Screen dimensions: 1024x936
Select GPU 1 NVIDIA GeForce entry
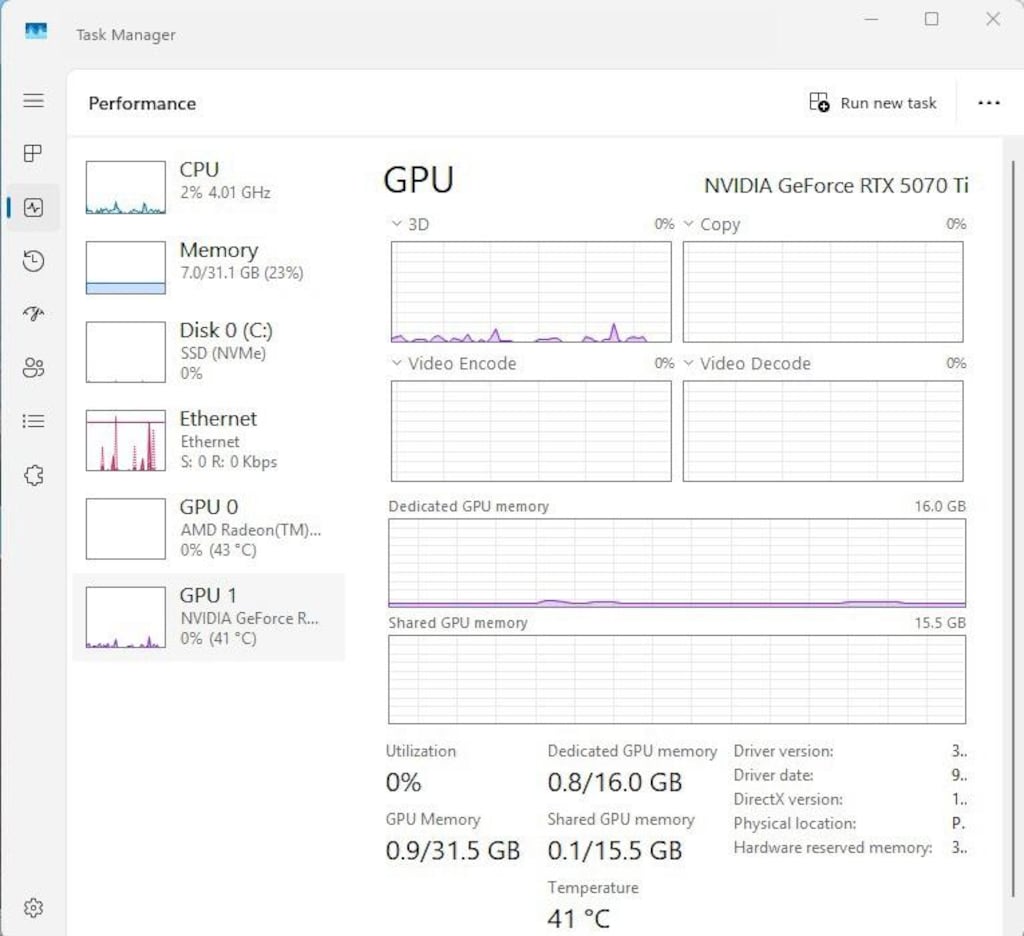pos(209,617)
